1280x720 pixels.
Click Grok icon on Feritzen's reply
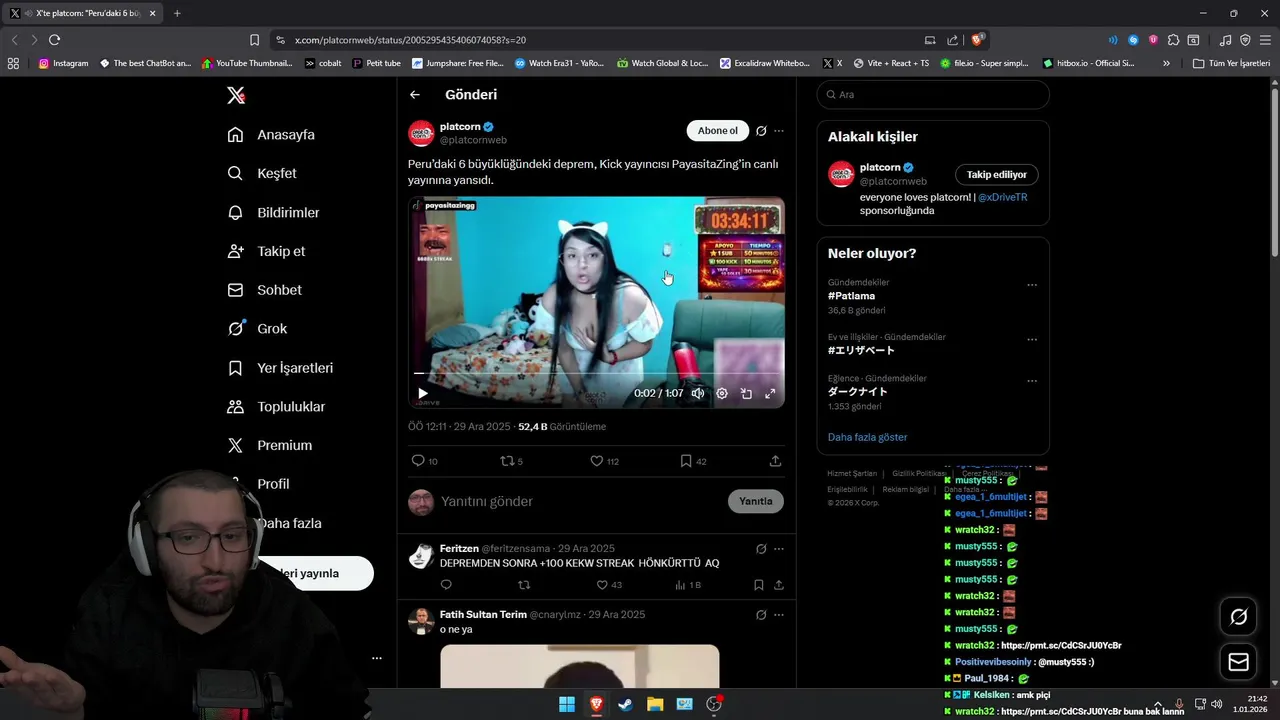coord(761,549)
